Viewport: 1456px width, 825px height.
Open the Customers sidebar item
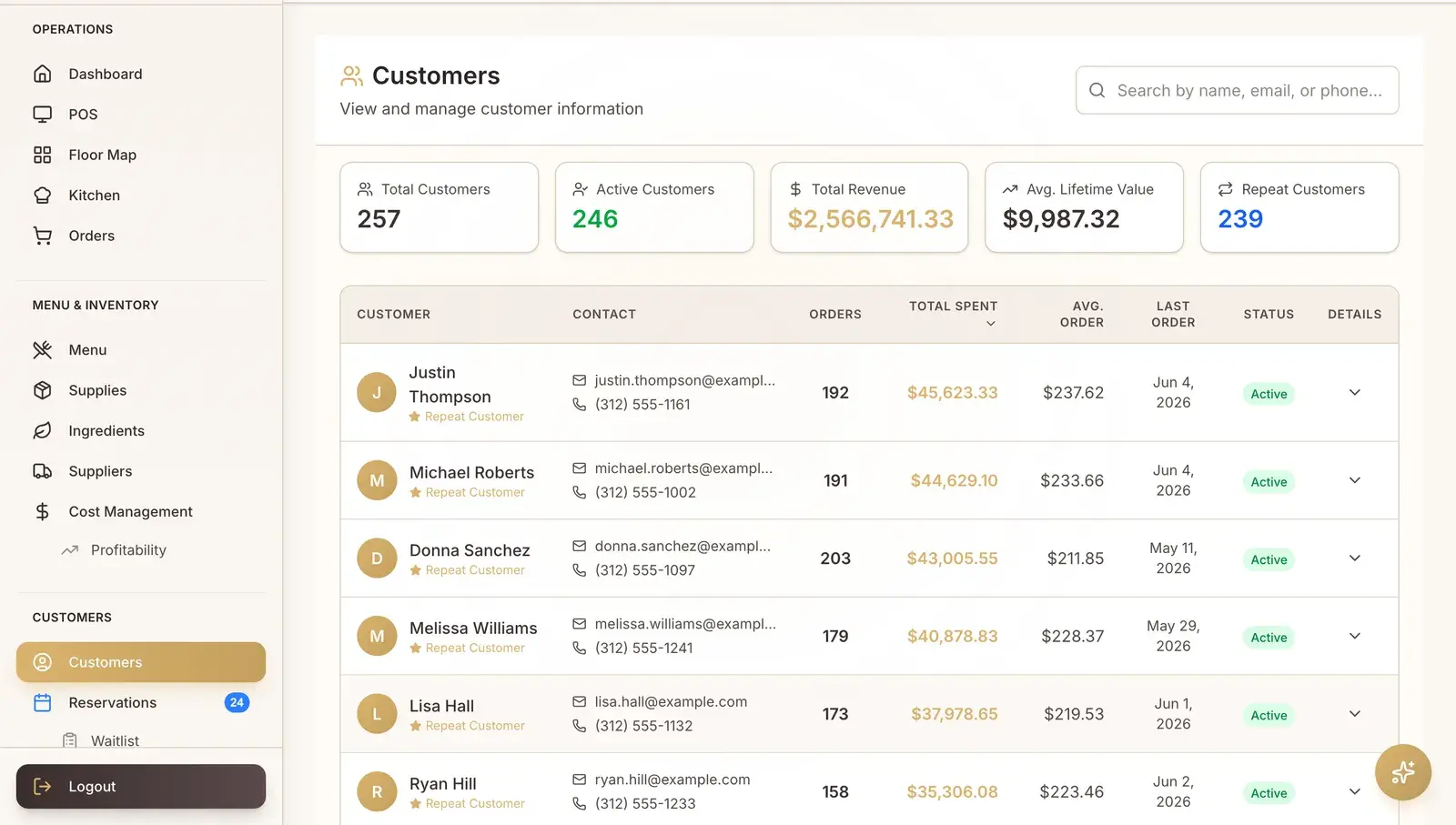coord(141,662)
